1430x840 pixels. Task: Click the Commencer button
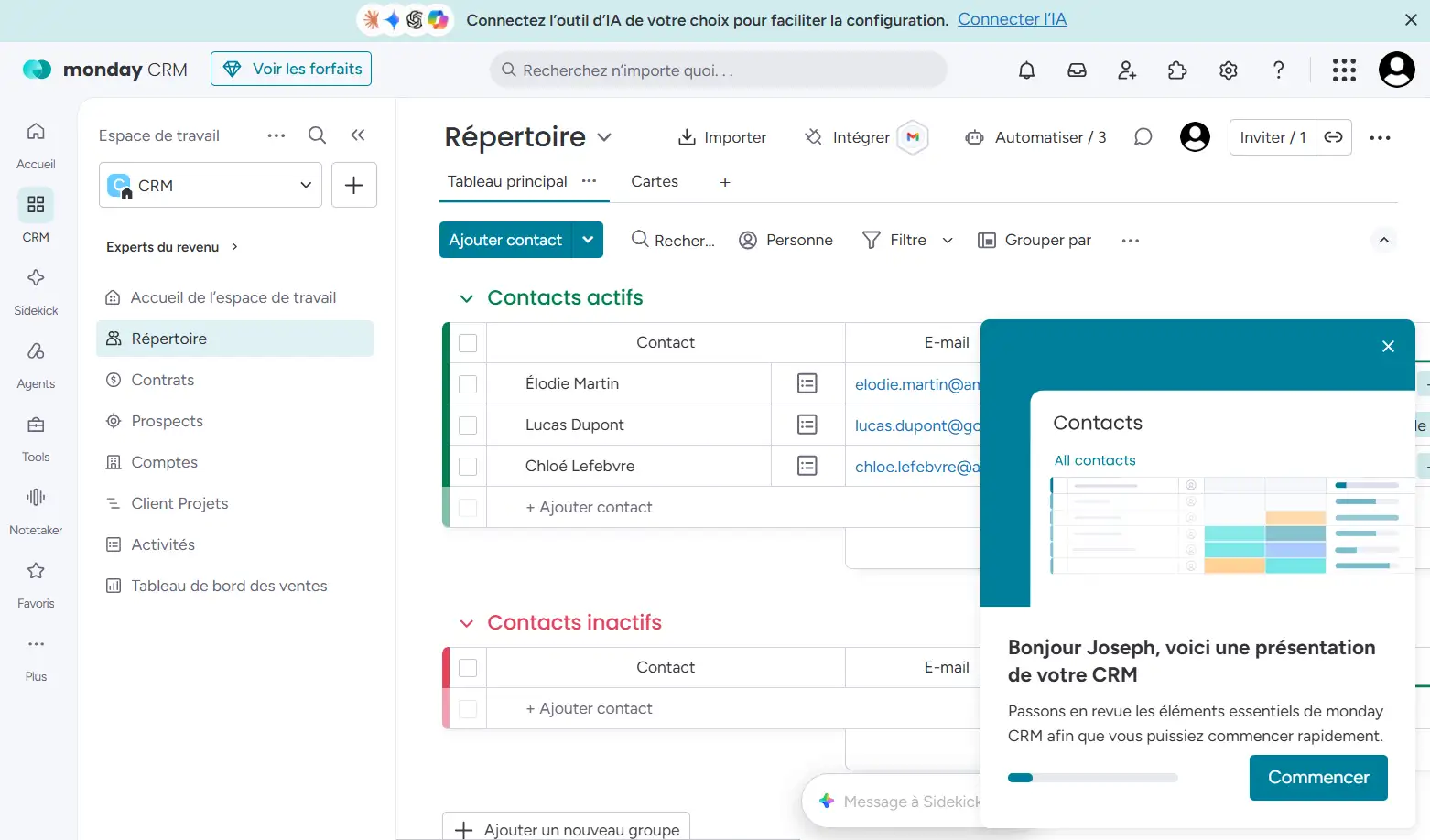click(1318, 778)
